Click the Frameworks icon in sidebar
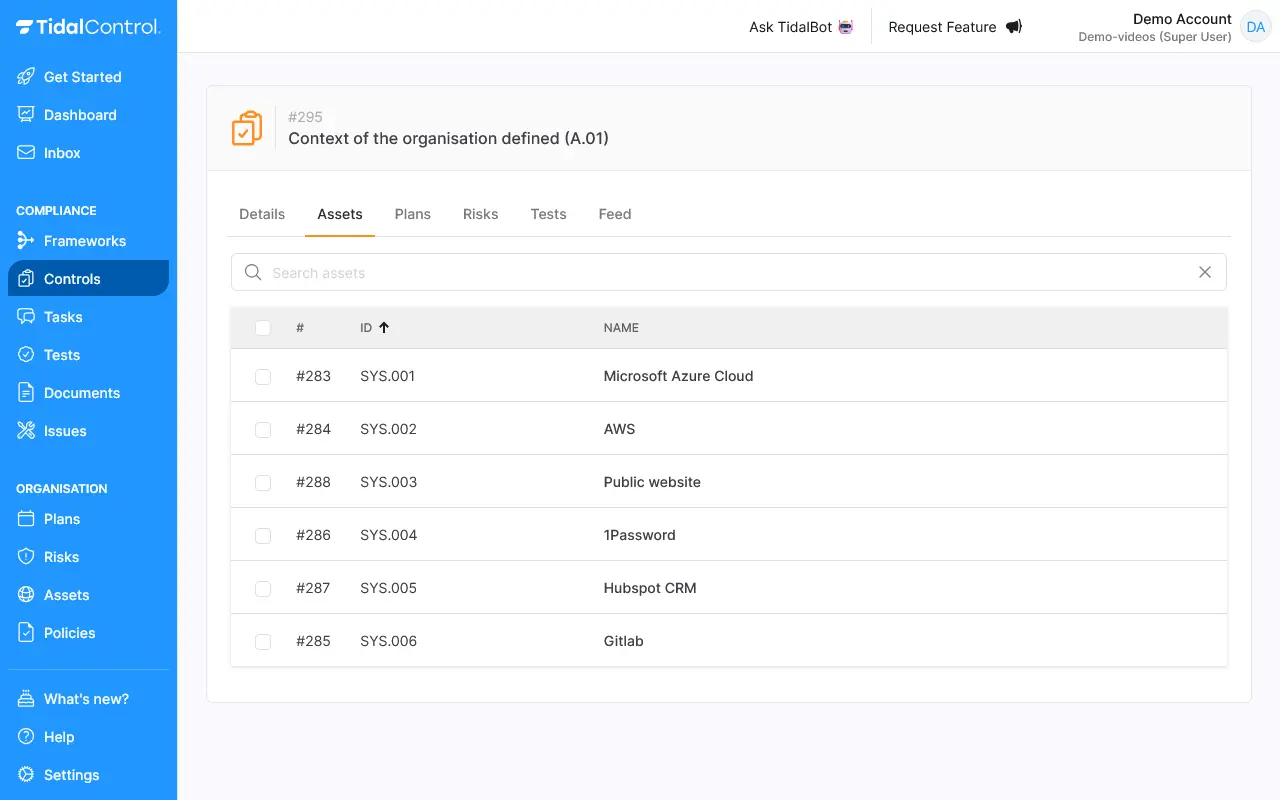1280x800 pixels. coord(26,241)
